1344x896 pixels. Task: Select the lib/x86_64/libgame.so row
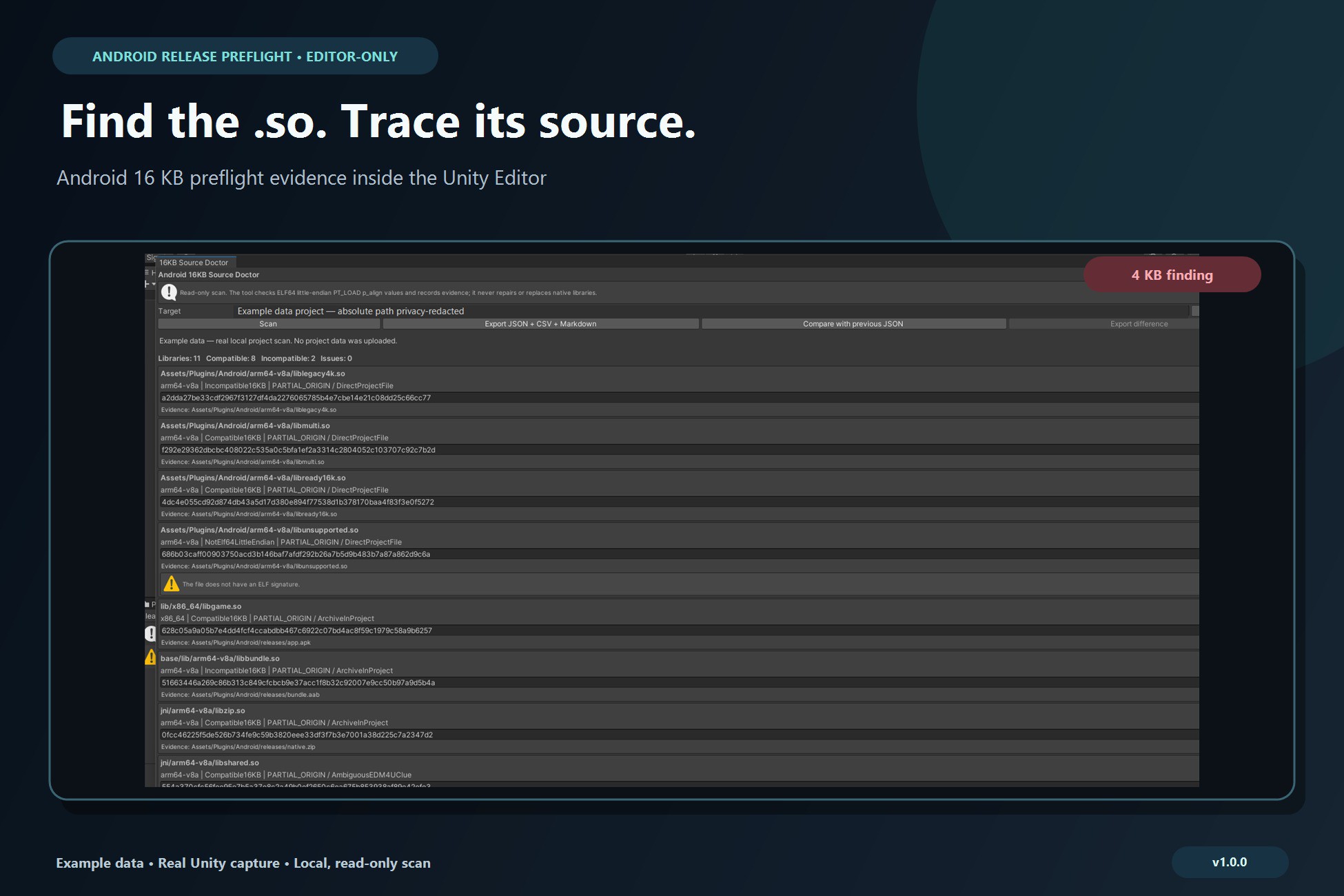coord(201,607)
